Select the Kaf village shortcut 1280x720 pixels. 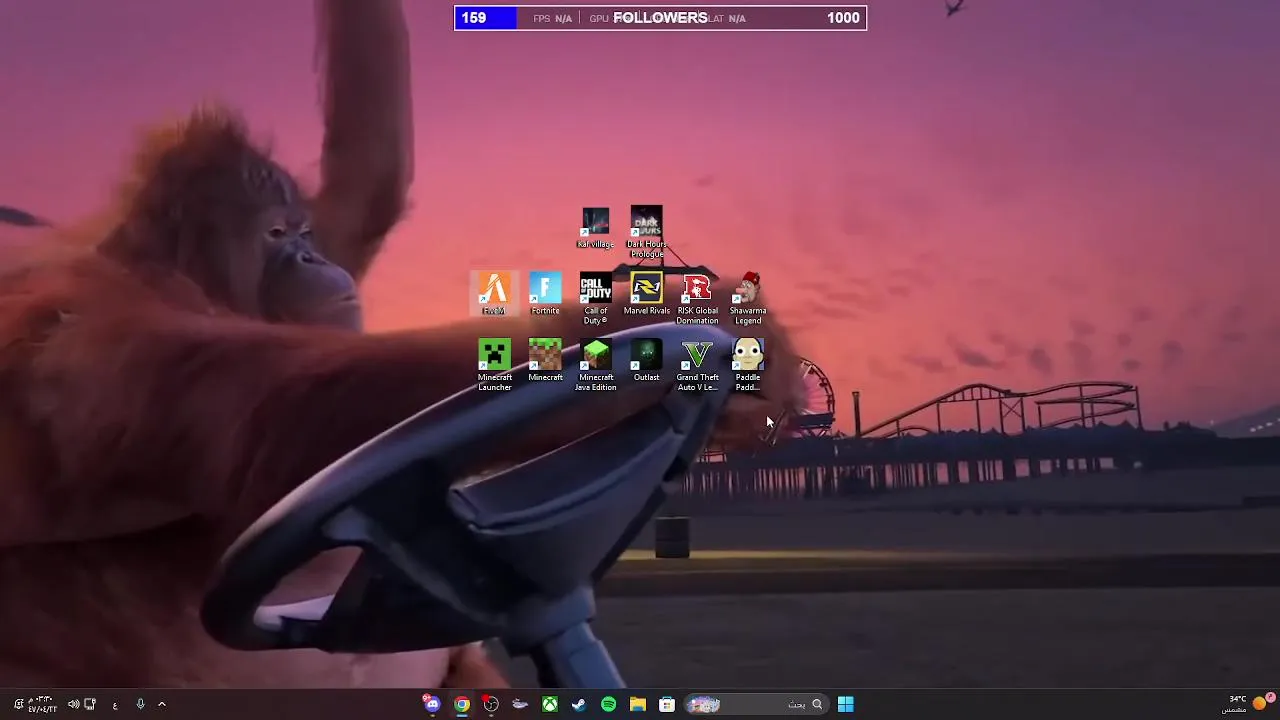tap(595, 228)
